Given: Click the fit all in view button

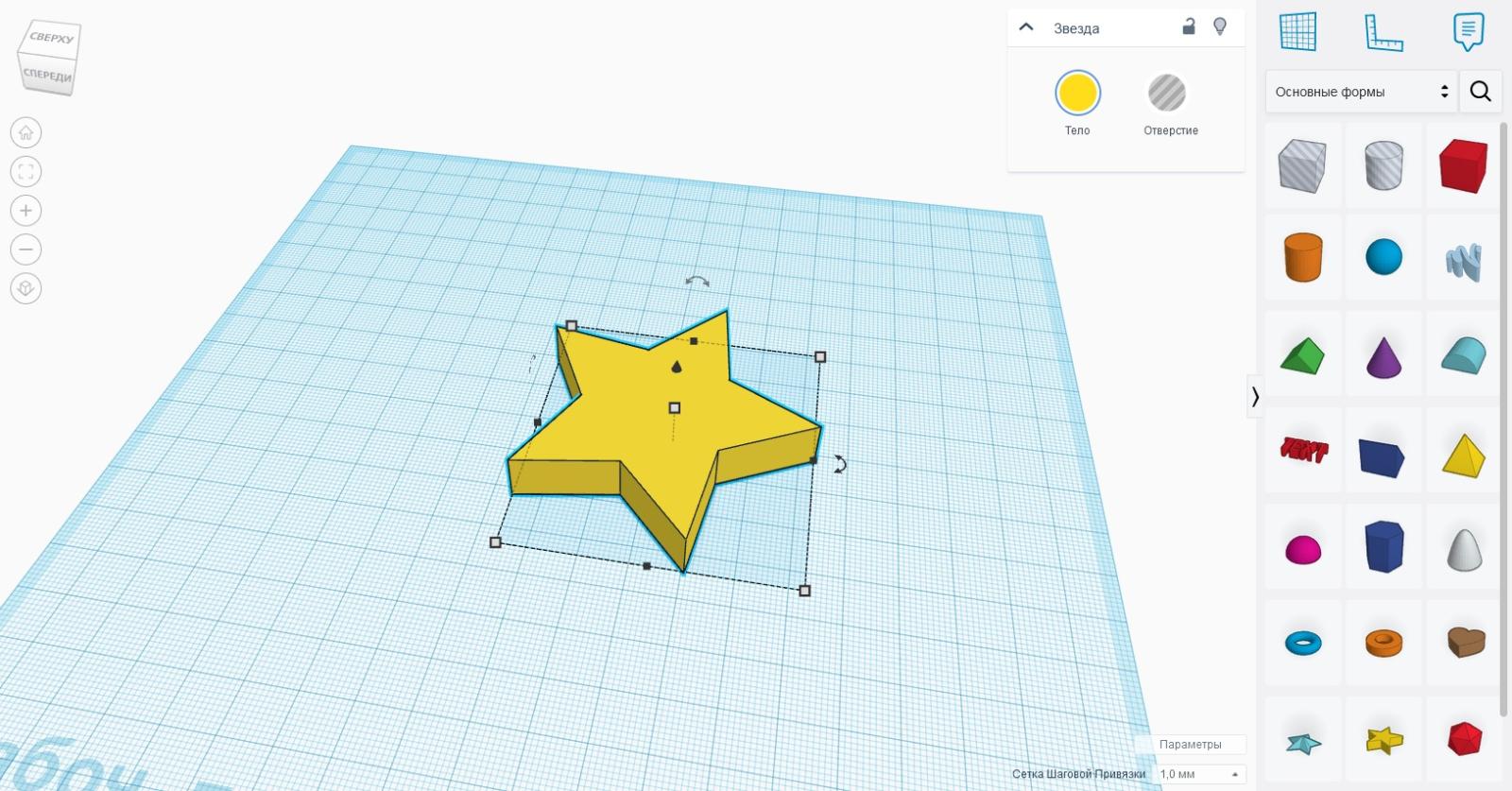Looking at the screenshot, I should (x=26, y=171).
